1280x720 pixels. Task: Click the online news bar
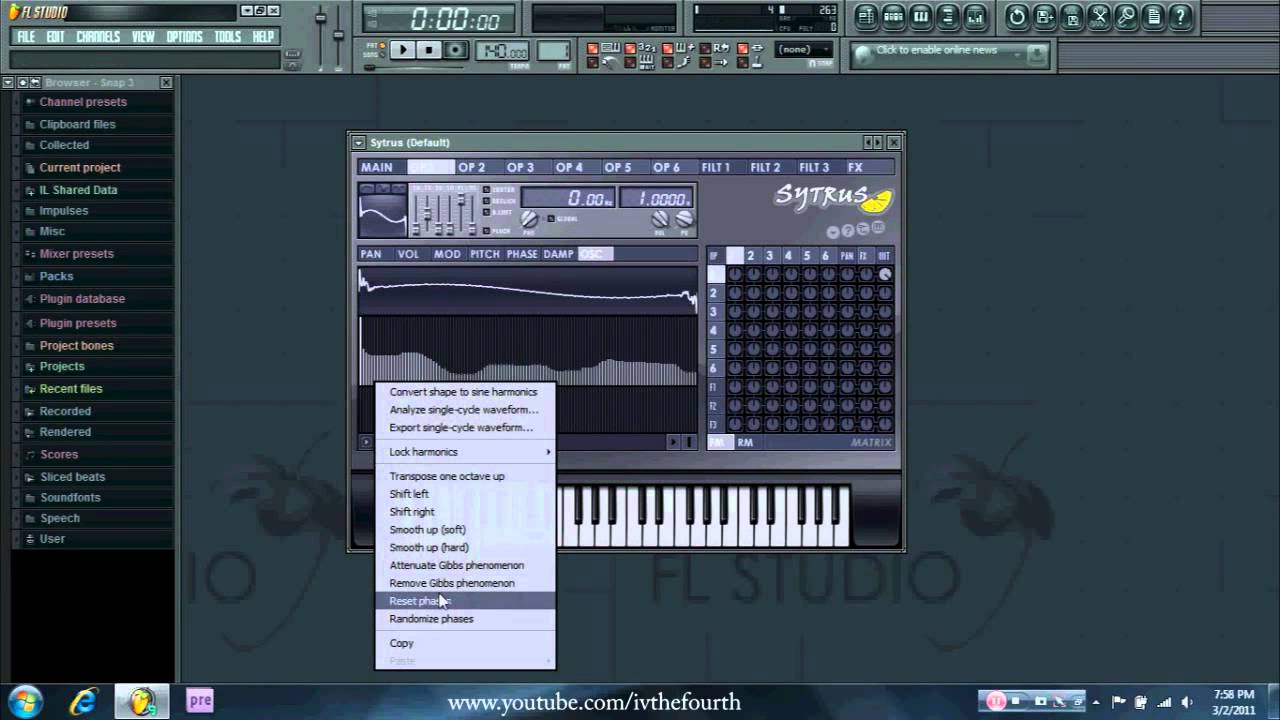tap(950, 54)
